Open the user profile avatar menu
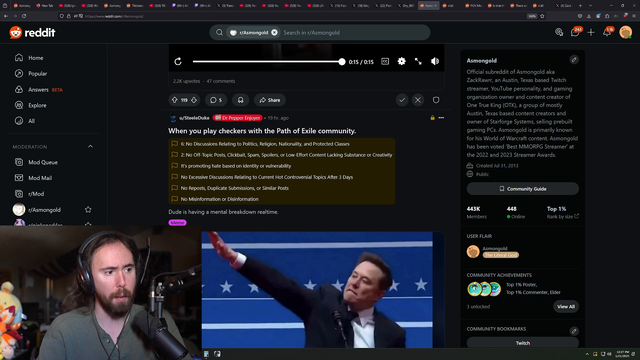The image size is (640, 360). 625,32
